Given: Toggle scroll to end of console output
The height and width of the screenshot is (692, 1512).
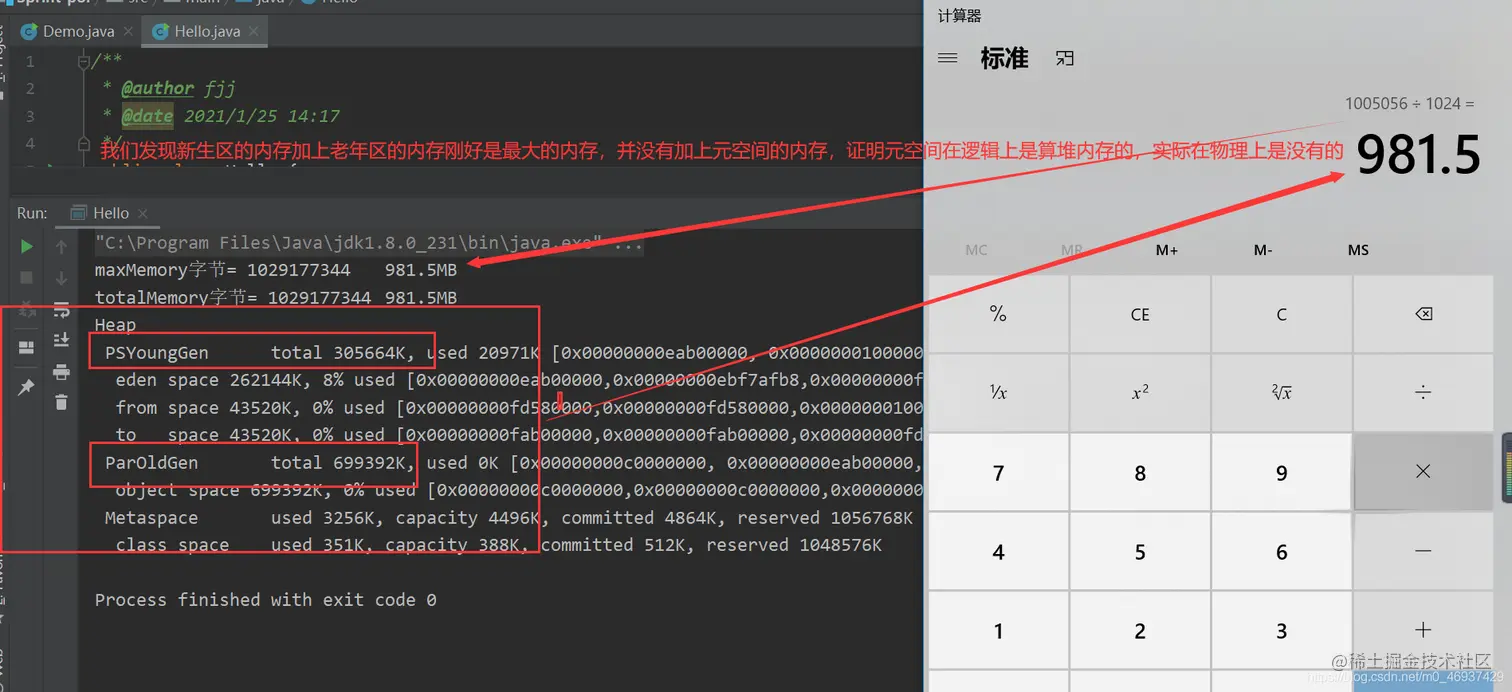Looking at the screenshot, I should click(61, 340).
